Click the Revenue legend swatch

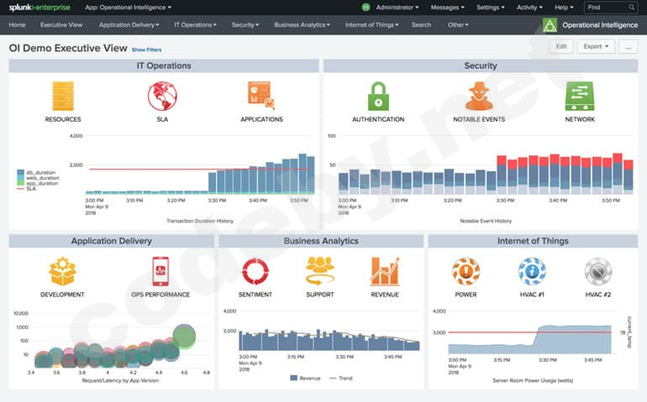[294, 378]
